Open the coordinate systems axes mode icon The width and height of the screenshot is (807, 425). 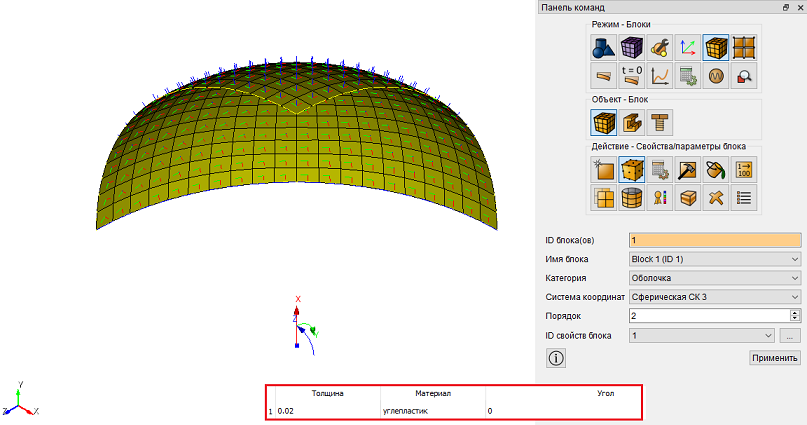click(x=688, y=48)
